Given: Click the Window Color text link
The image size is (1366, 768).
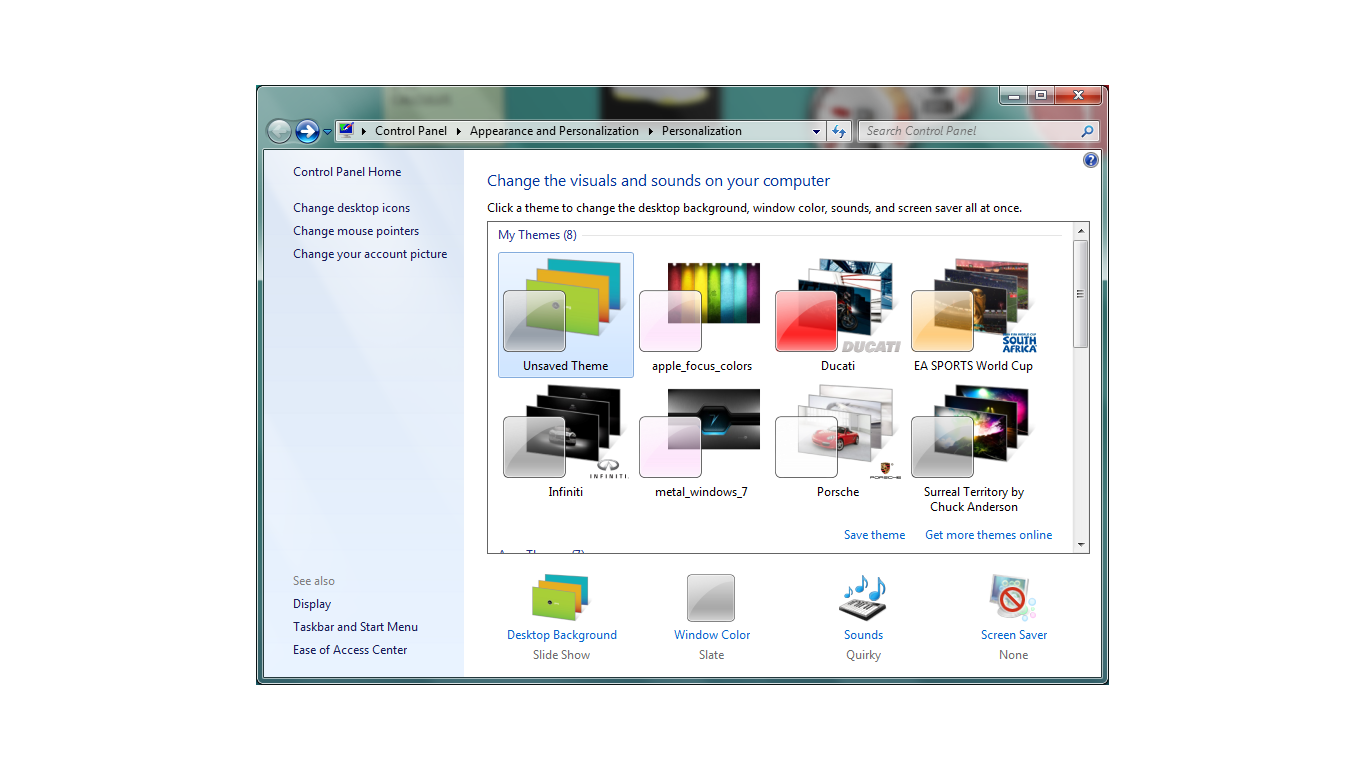Looking at the screenshot, I should 712,635.
